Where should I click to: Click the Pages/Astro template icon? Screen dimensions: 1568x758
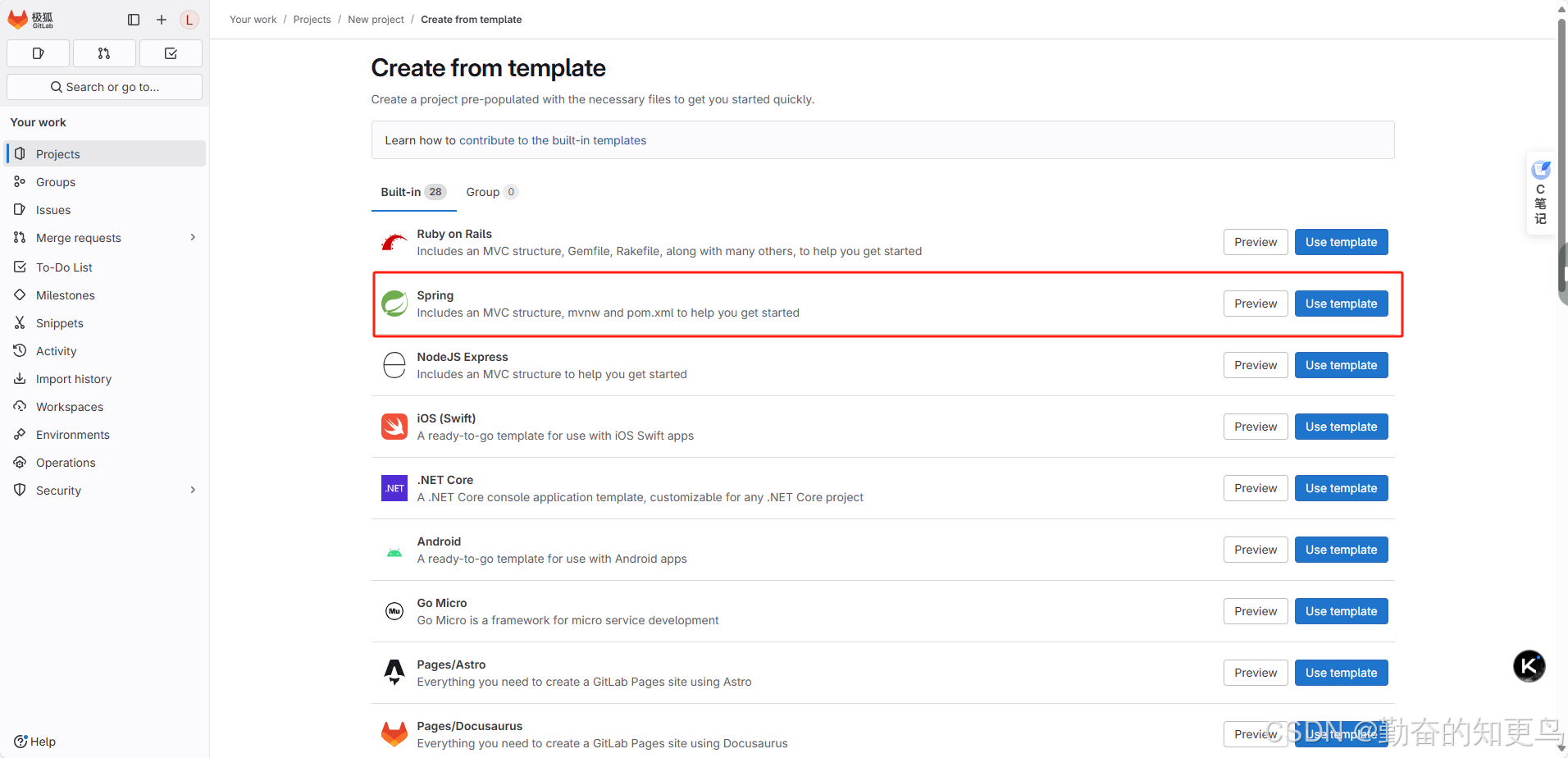[x=394, y=673]
